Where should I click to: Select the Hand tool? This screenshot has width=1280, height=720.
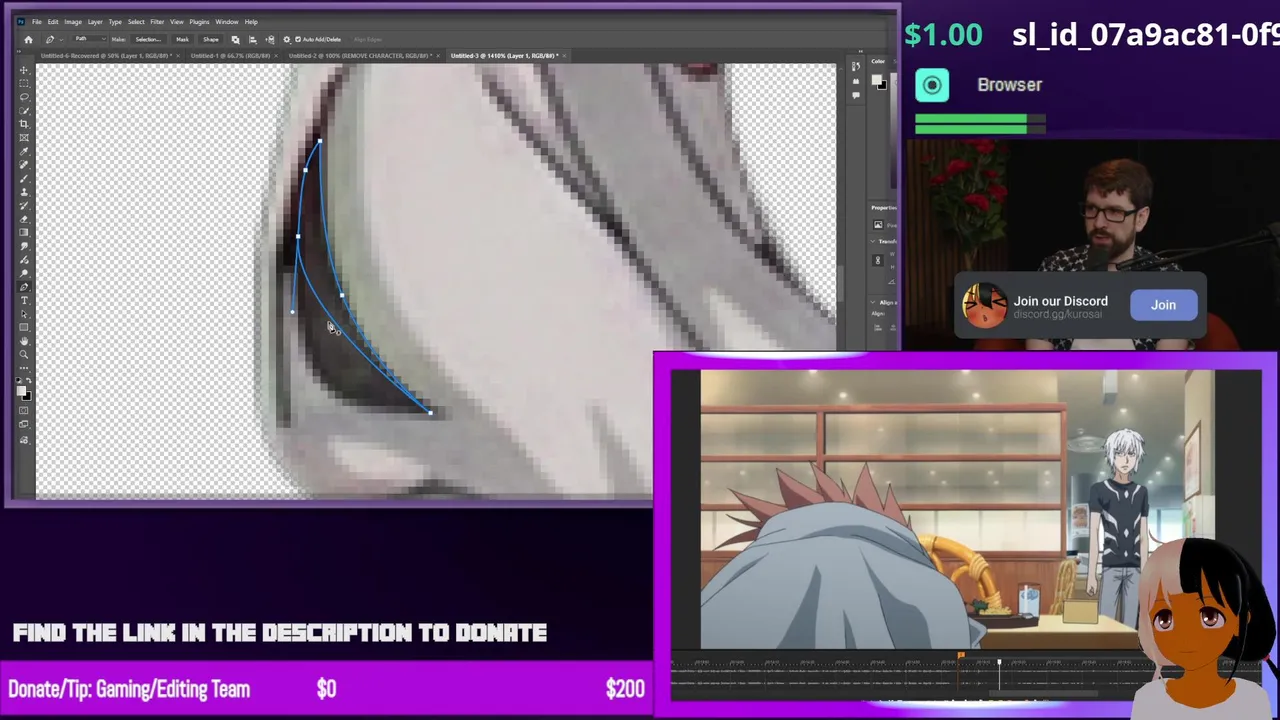[x=24, y=341]
